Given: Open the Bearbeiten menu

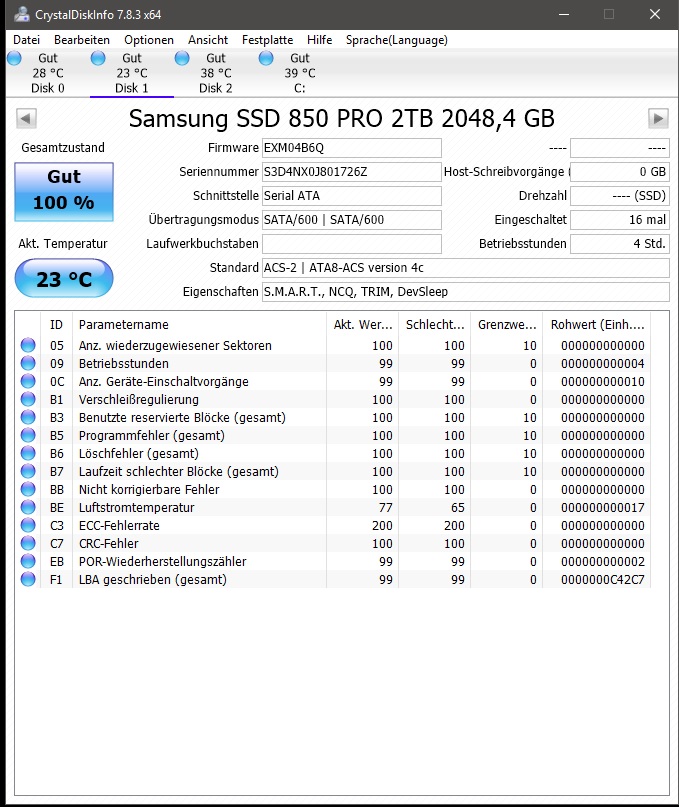Looking at the screenshot, I should 81,40.
